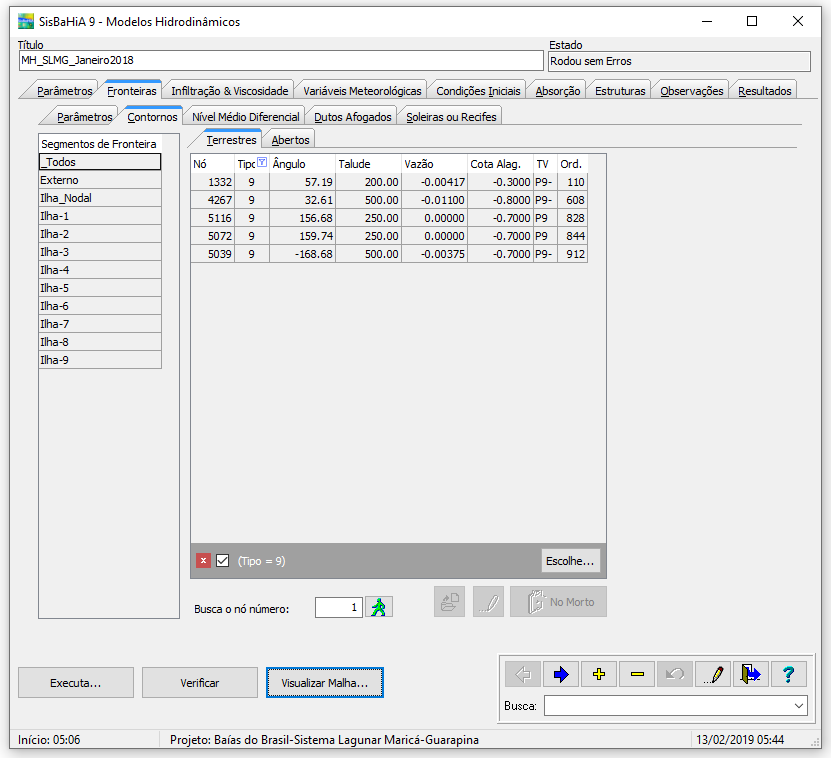The height and width of the screenshot is (758, 831).
Task: Click the Busca o nó número input
Action: pos(339,607)
